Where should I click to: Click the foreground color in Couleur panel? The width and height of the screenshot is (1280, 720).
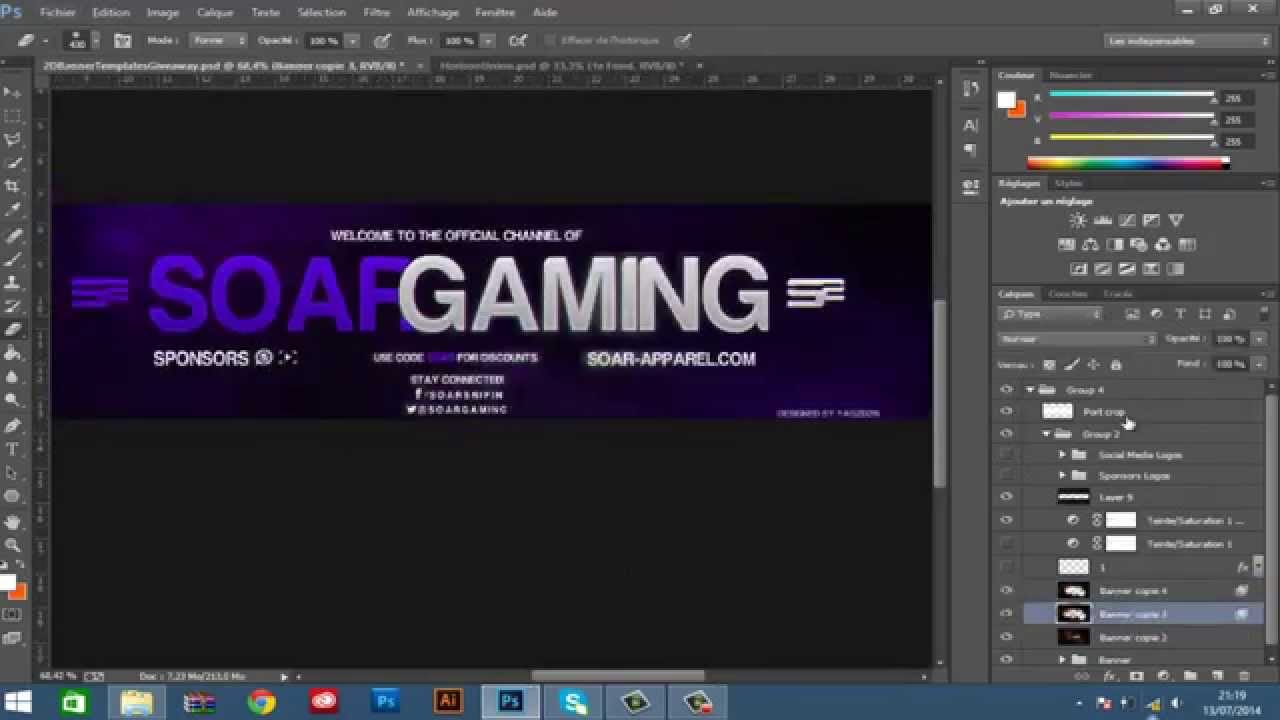[1006, 101]
